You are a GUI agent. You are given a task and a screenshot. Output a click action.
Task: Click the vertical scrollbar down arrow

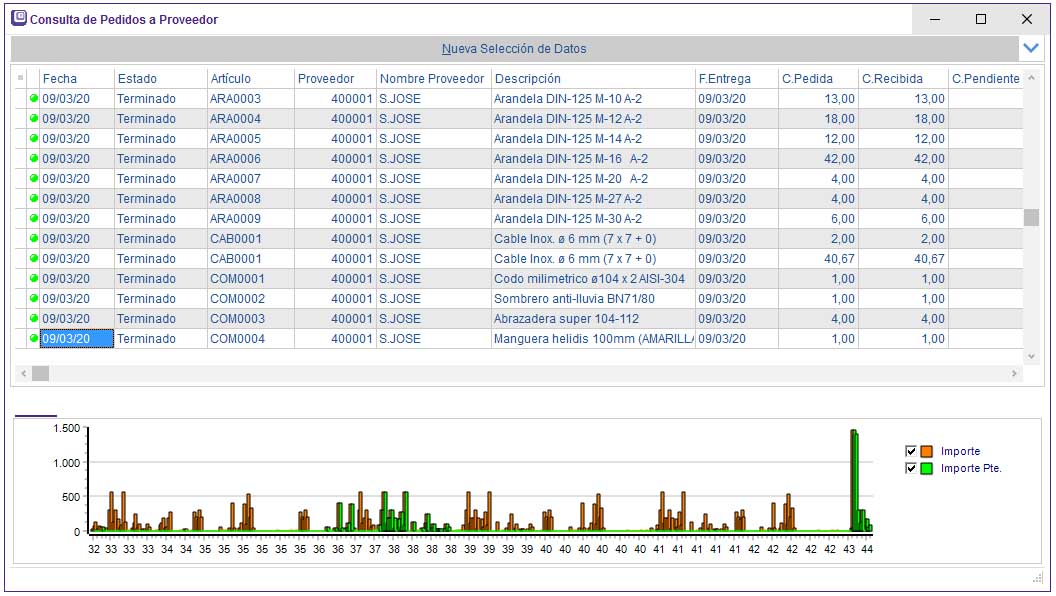(x=1031, y=356)
